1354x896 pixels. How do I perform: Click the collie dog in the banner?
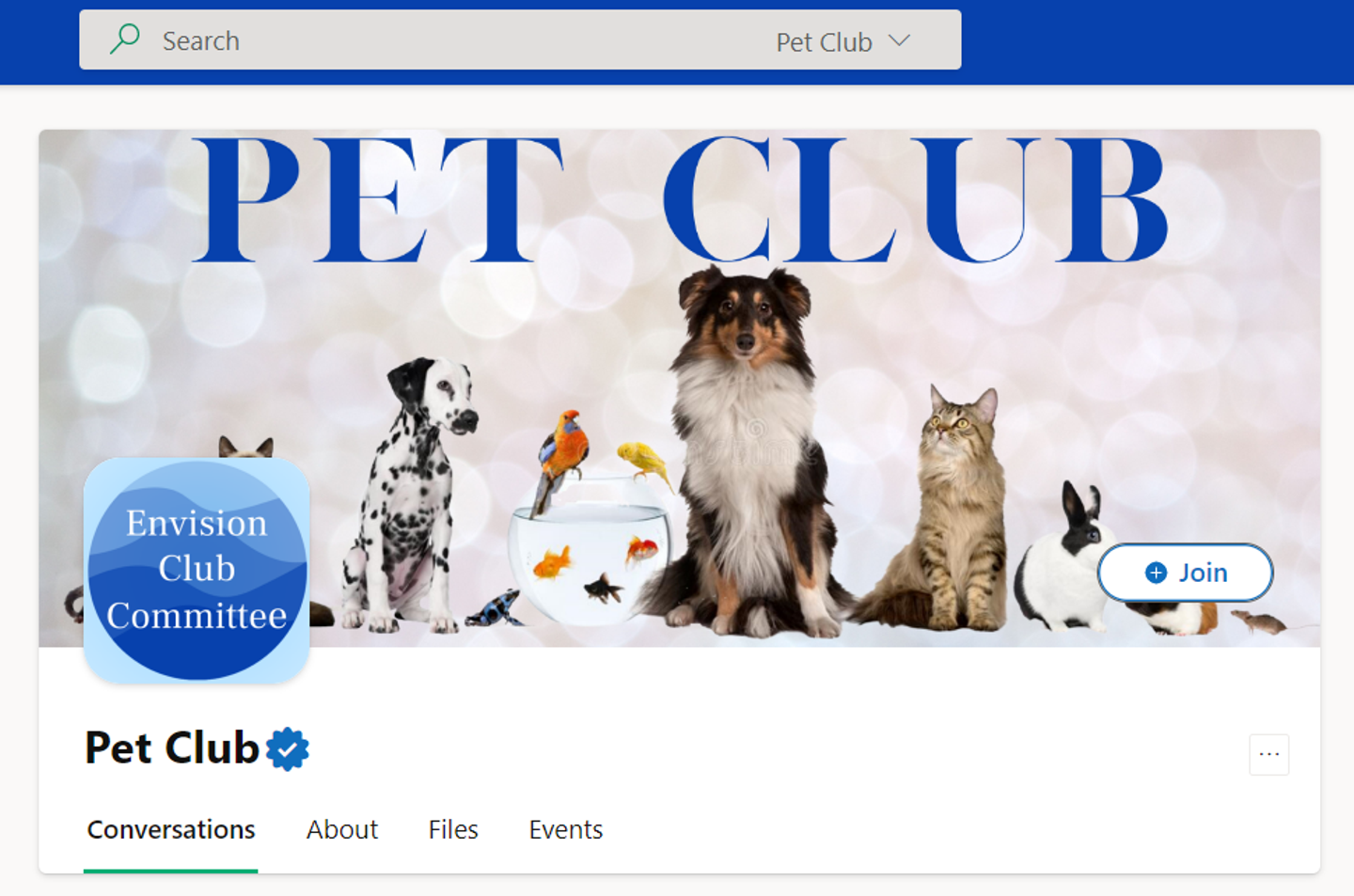coord(745,451)
